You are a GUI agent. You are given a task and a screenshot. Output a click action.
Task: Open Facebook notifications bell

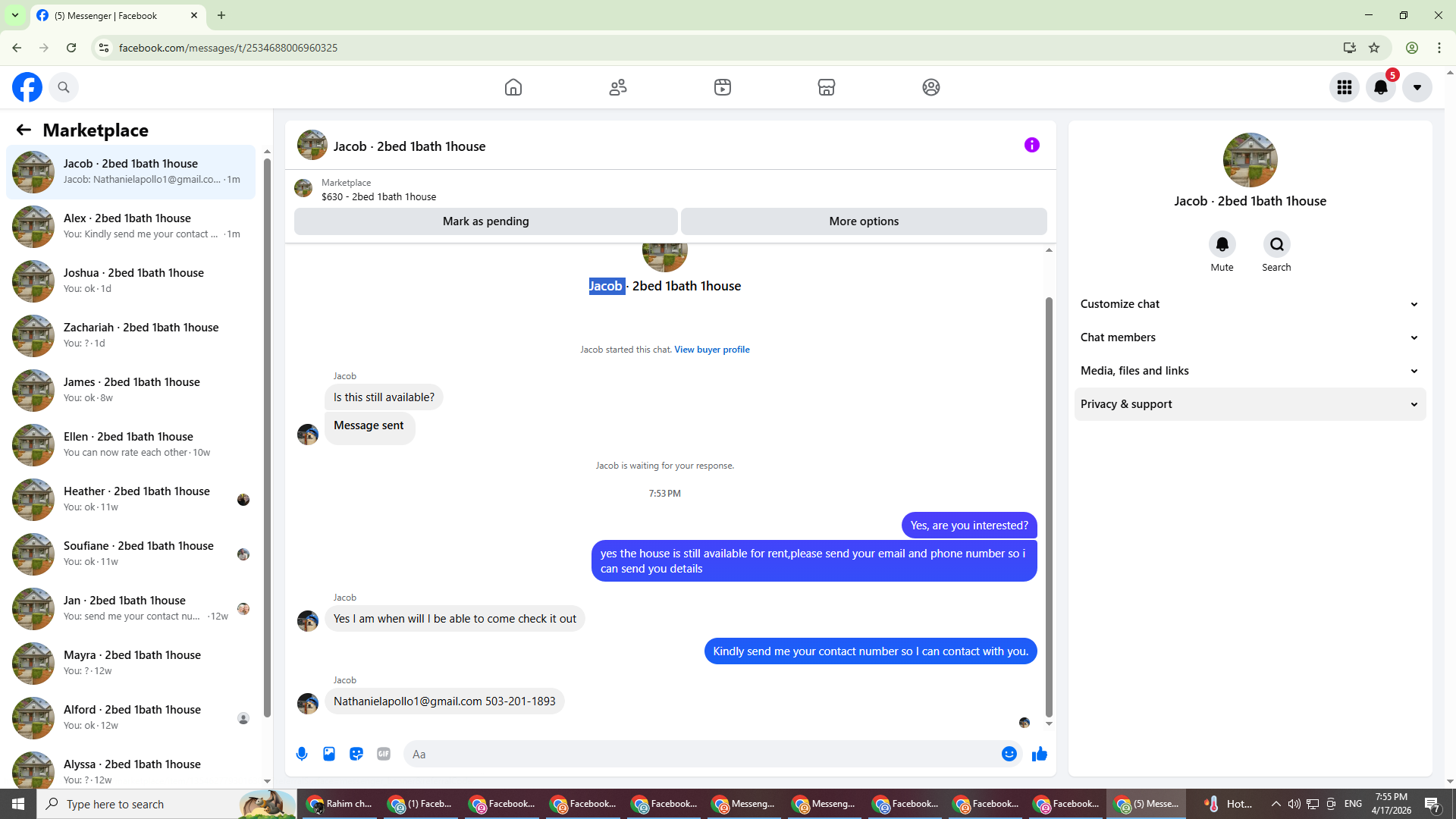point(1381,87)
